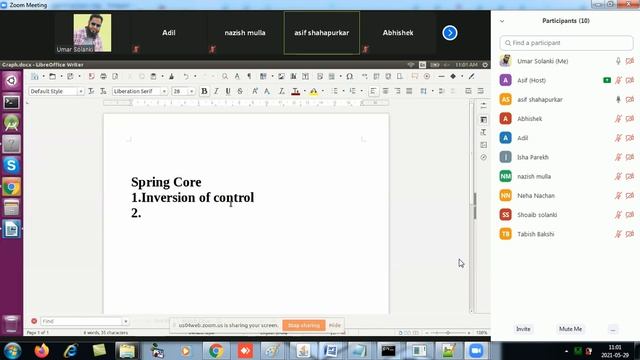Show next video participants arrow

coord(450,33)
